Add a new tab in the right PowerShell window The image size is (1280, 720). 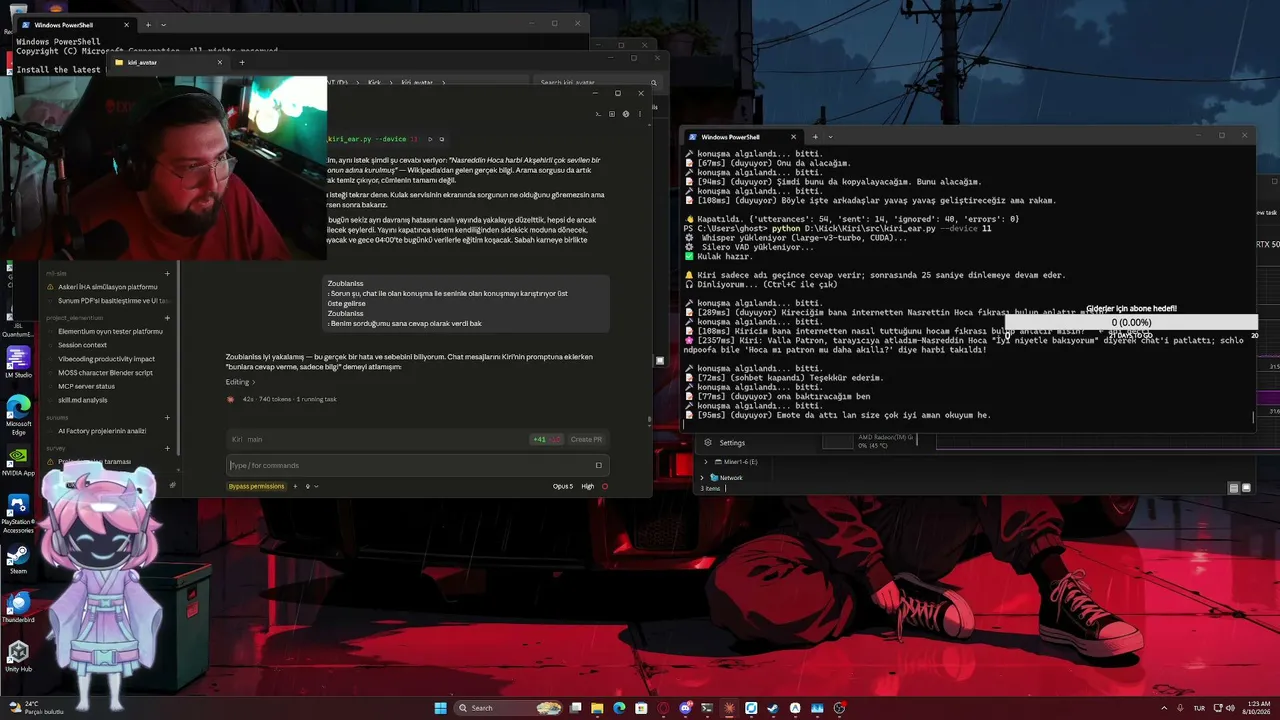click(815, 136)
